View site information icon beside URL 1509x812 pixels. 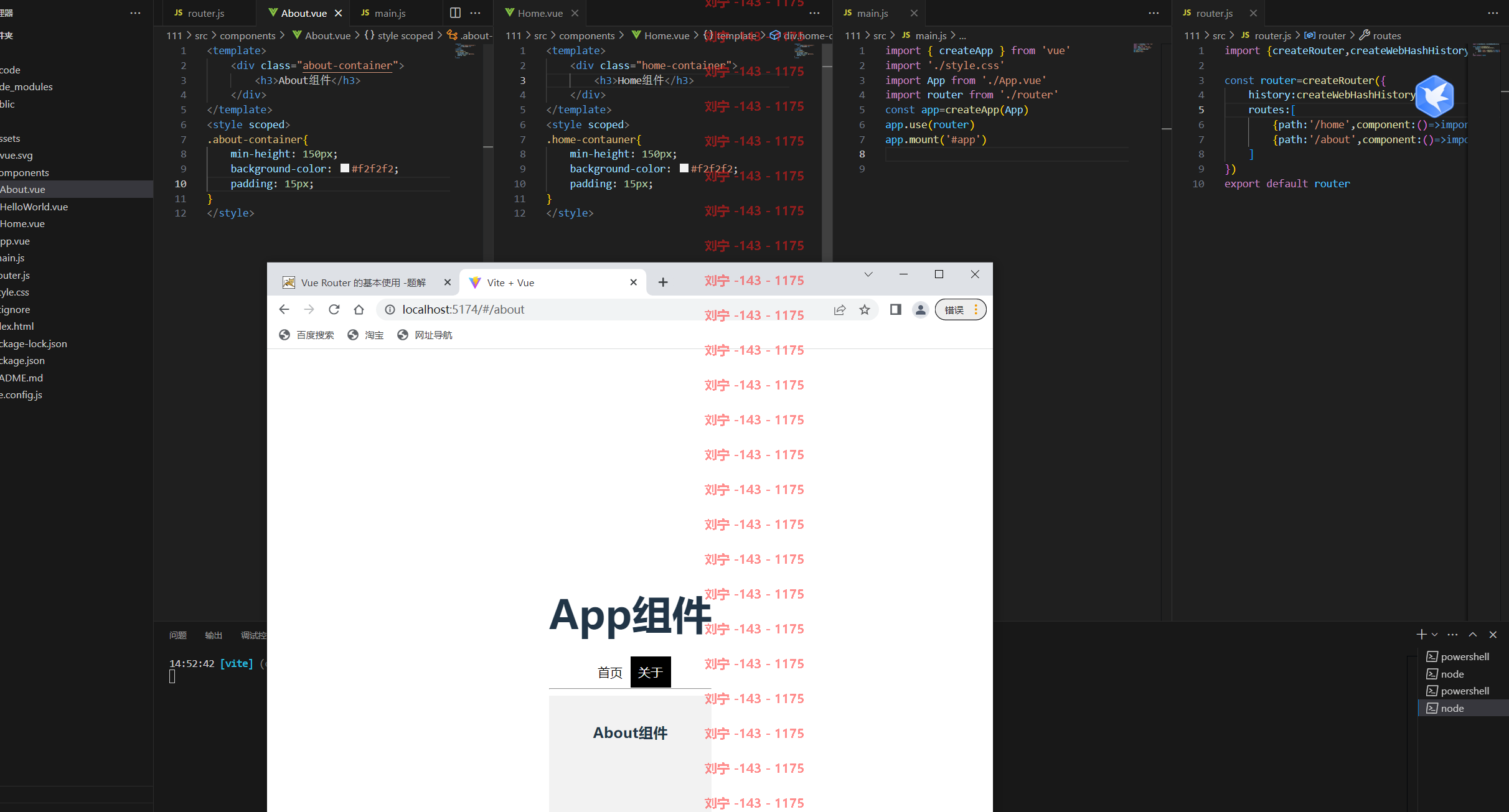click(x=390, y=309)
